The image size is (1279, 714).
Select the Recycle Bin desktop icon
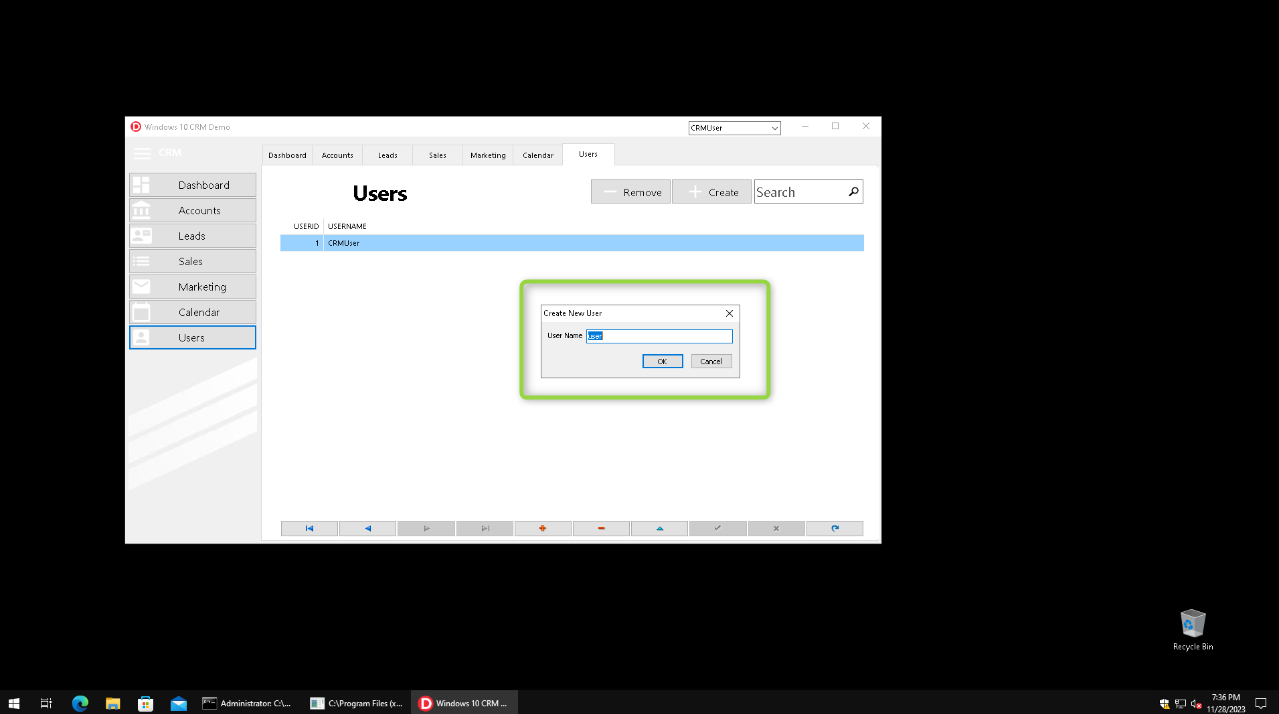click(x=1193, y=630)
